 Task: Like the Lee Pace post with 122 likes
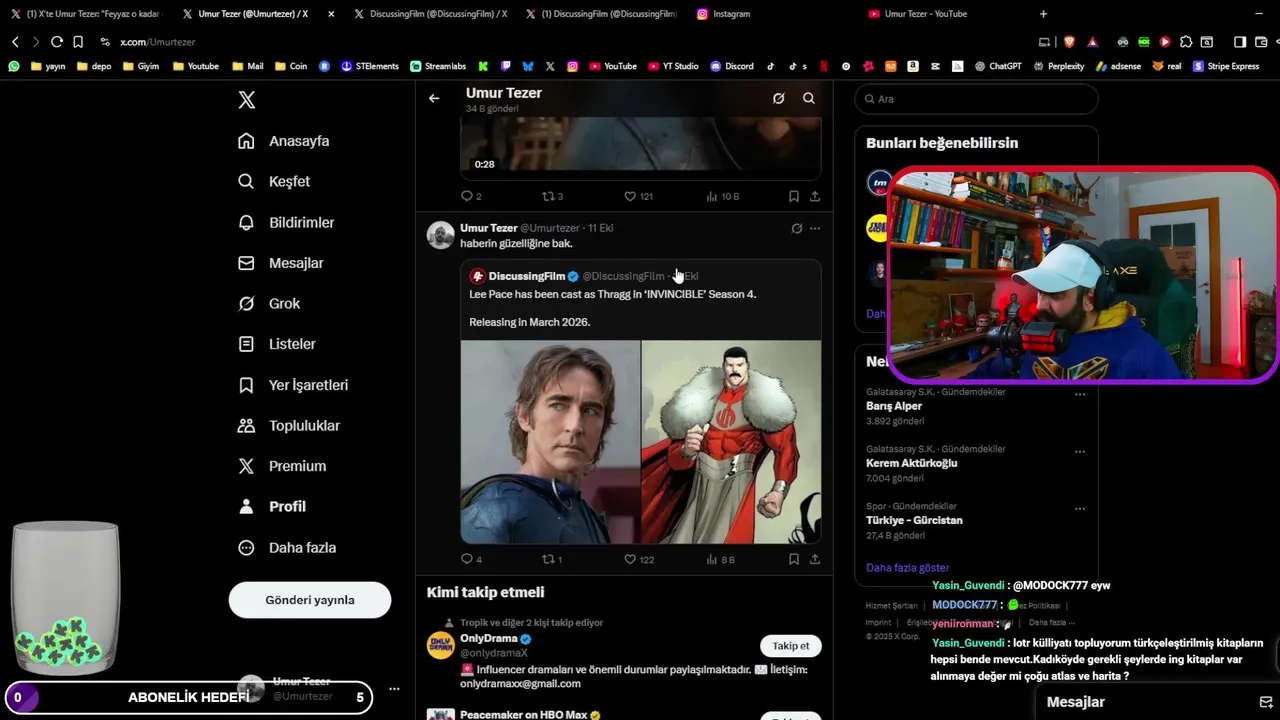638,559
